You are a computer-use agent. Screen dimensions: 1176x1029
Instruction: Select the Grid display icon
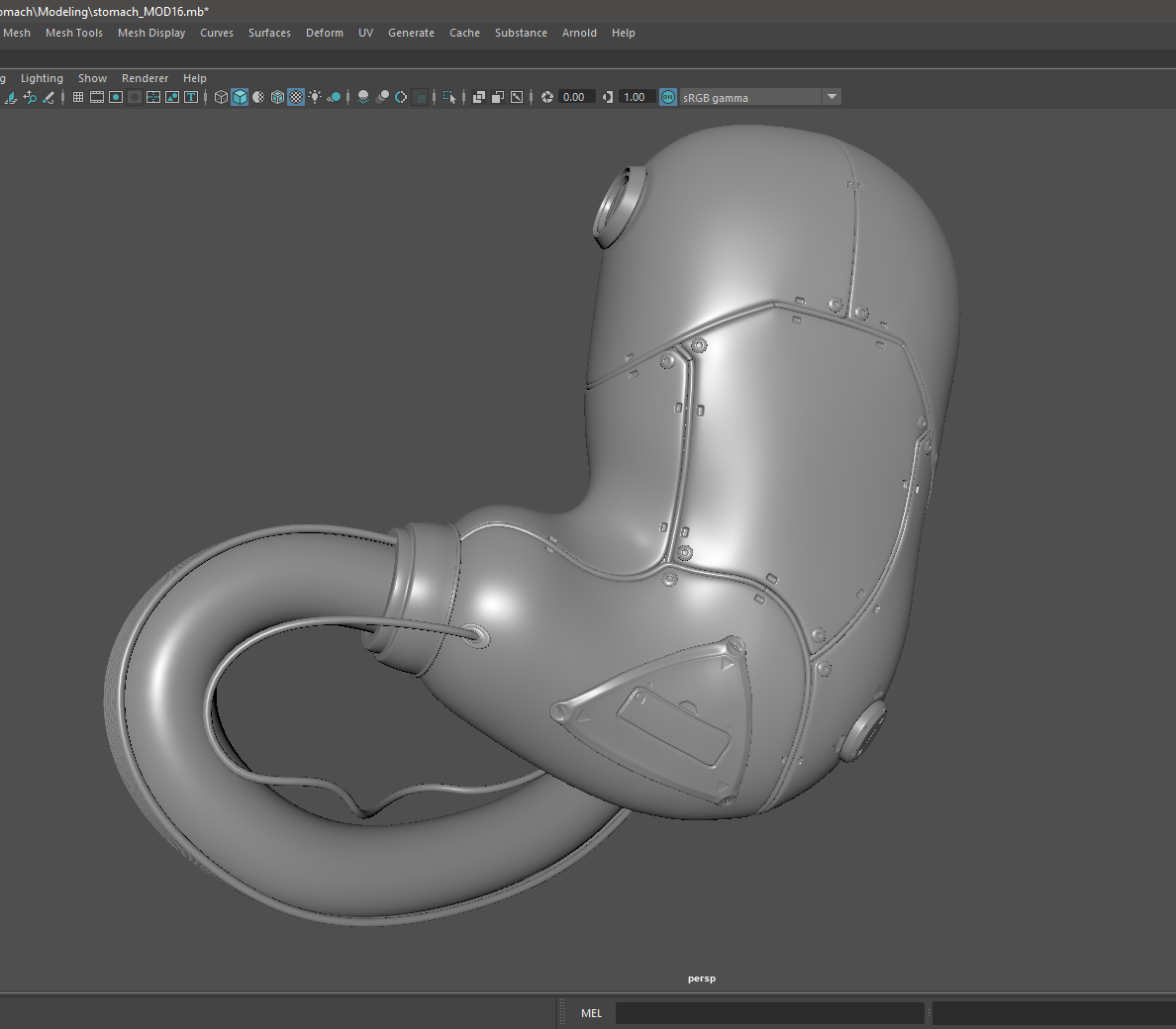(x=77, y=96)
